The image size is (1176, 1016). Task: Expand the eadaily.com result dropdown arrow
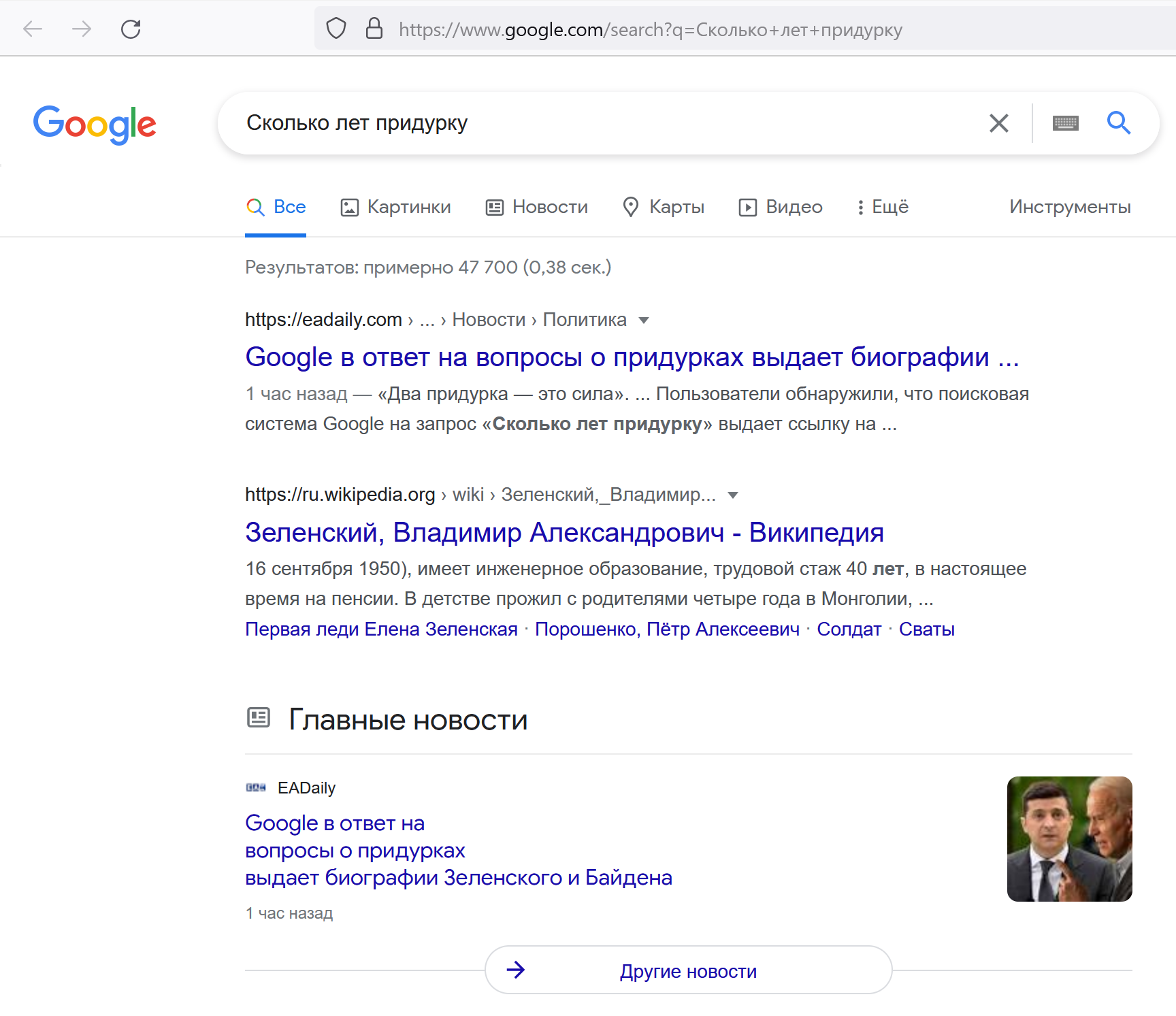644,320
